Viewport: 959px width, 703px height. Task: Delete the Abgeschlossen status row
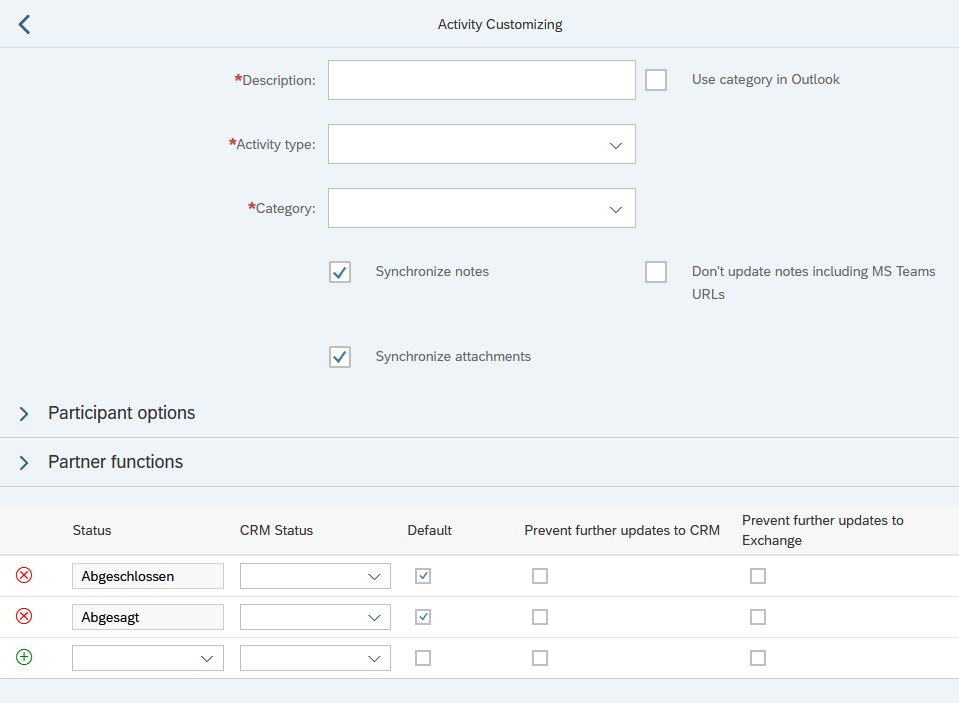(24, 575)
